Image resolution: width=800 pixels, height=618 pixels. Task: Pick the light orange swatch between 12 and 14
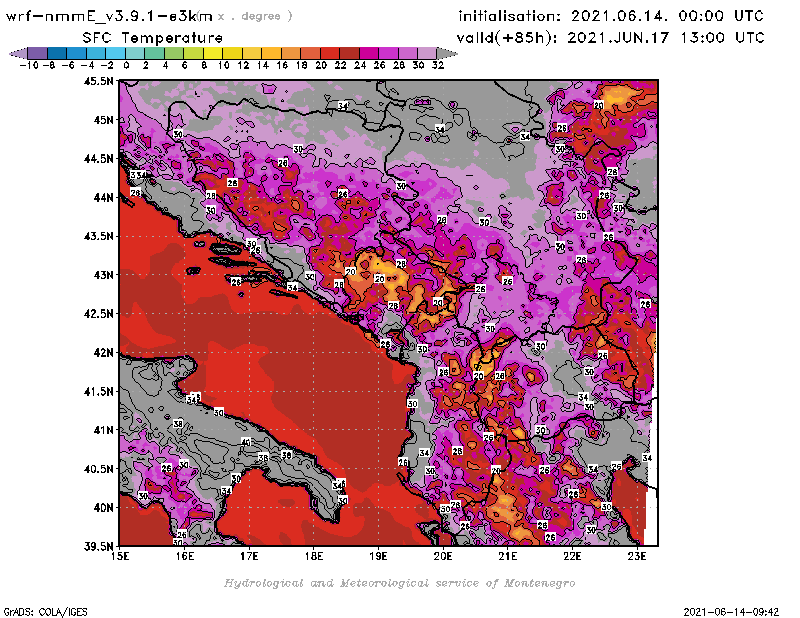point(252,53)
